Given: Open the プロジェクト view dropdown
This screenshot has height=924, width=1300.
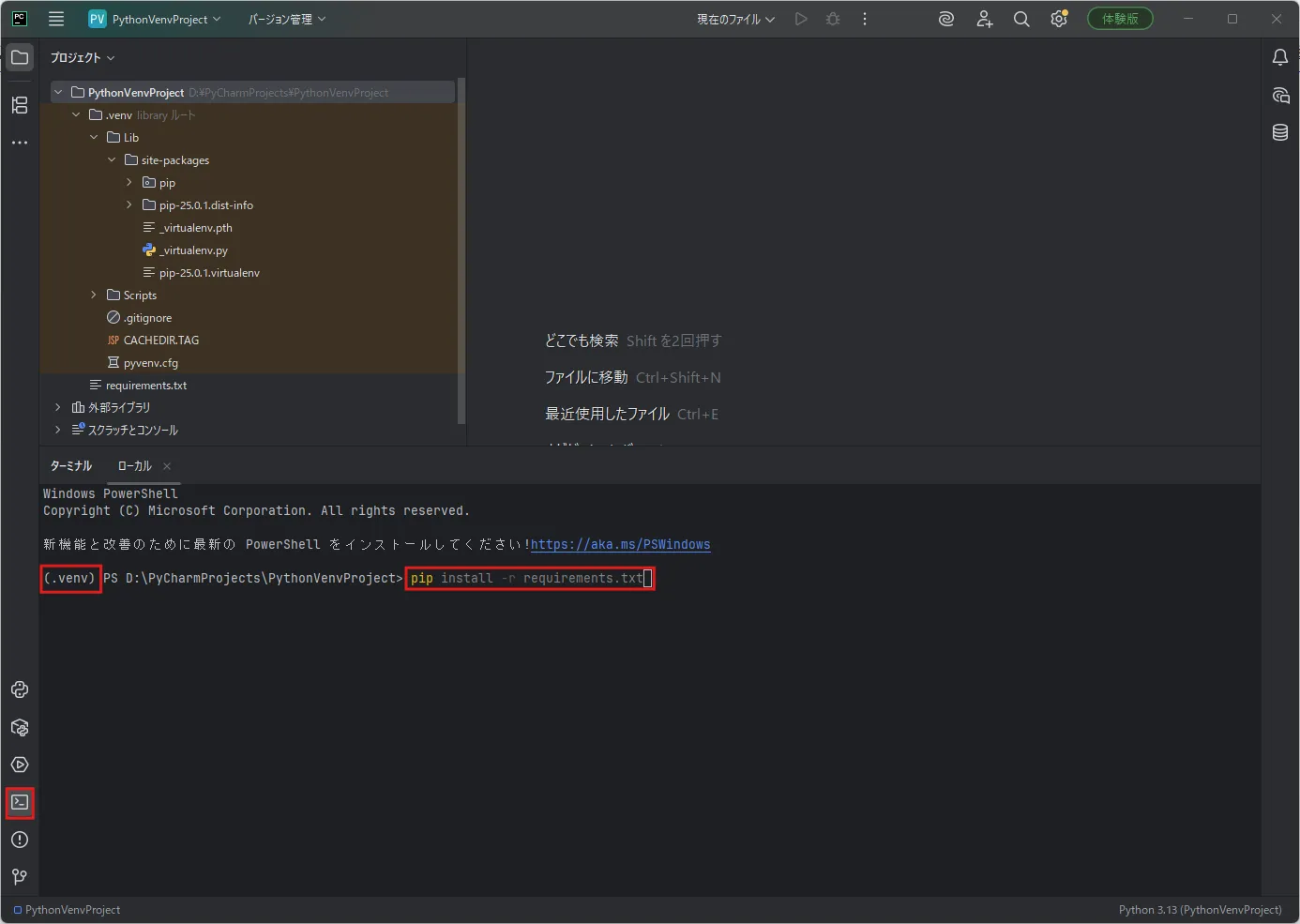Looking at the screenshot, I should point(83,57).
